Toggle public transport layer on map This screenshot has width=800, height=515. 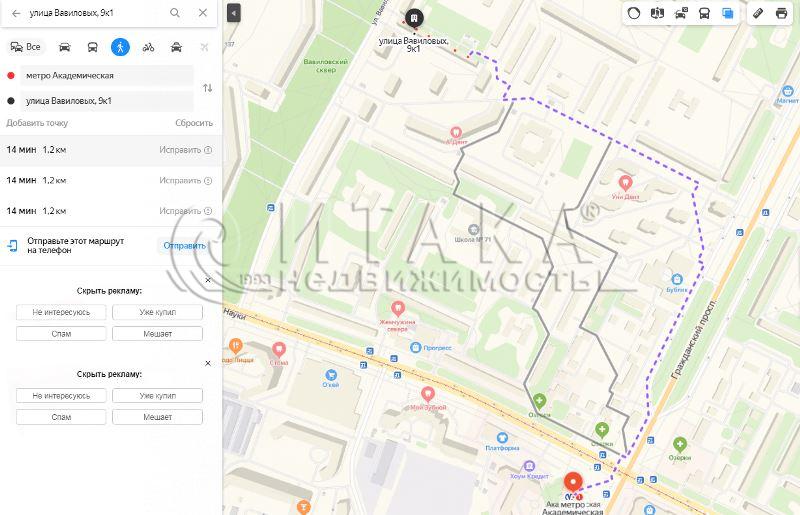704,14
